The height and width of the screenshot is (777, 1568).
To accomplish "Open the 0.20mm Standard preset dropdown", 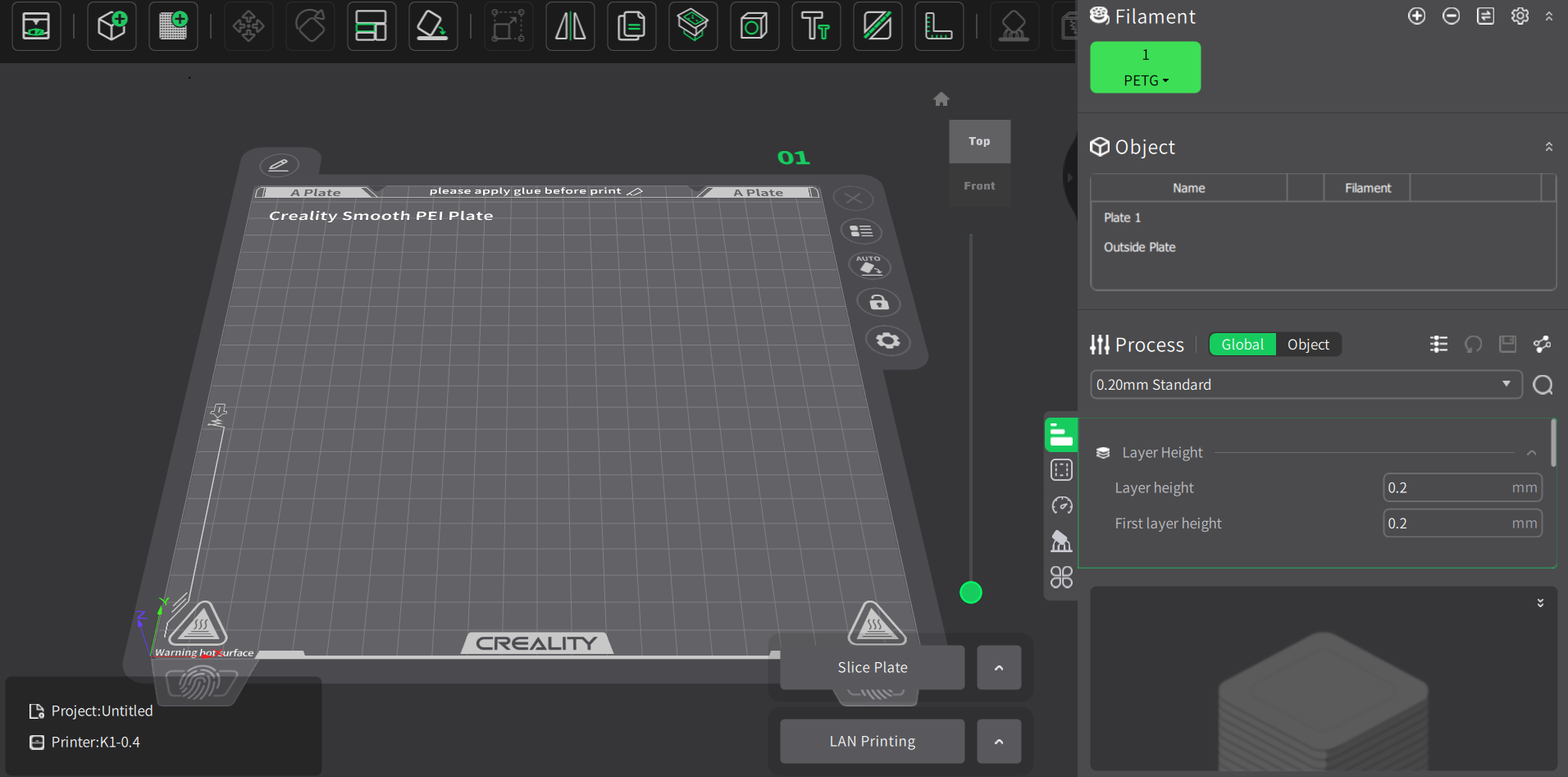I will pos(1306,385).
